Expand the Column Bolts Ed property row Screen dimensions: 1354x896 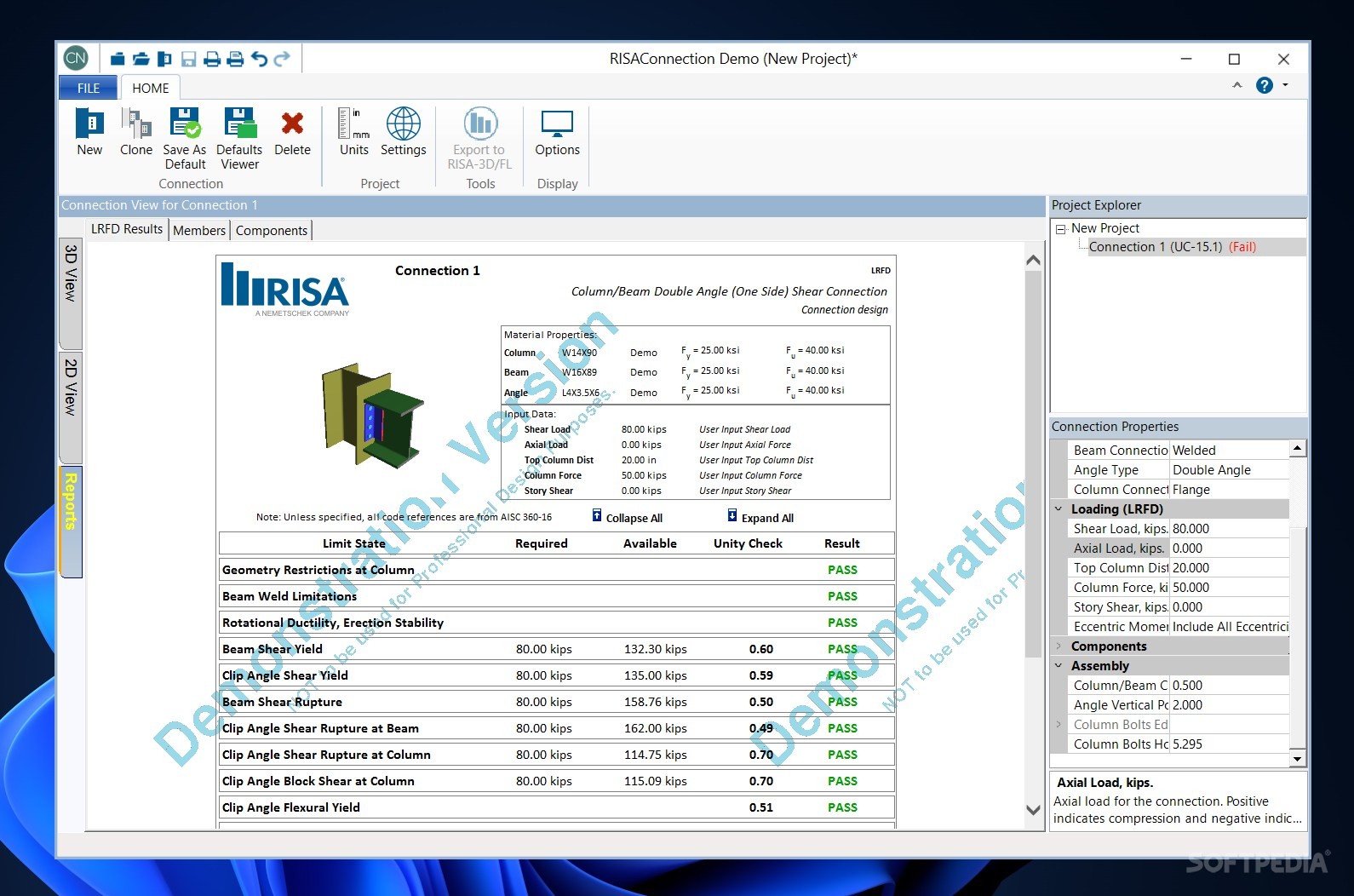click(x=1059, y=725)
